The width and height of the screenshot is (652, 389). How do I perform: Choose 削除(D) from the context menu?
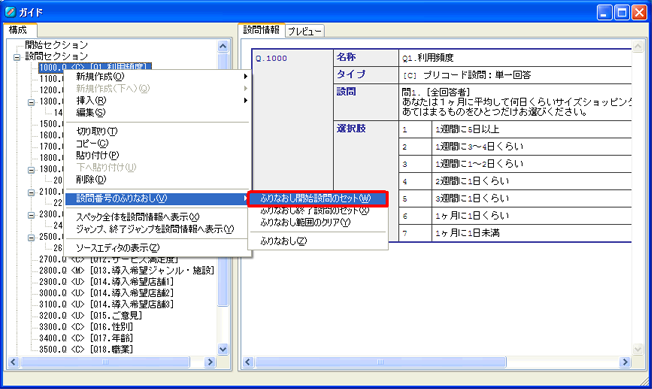(x=158, y=180)
